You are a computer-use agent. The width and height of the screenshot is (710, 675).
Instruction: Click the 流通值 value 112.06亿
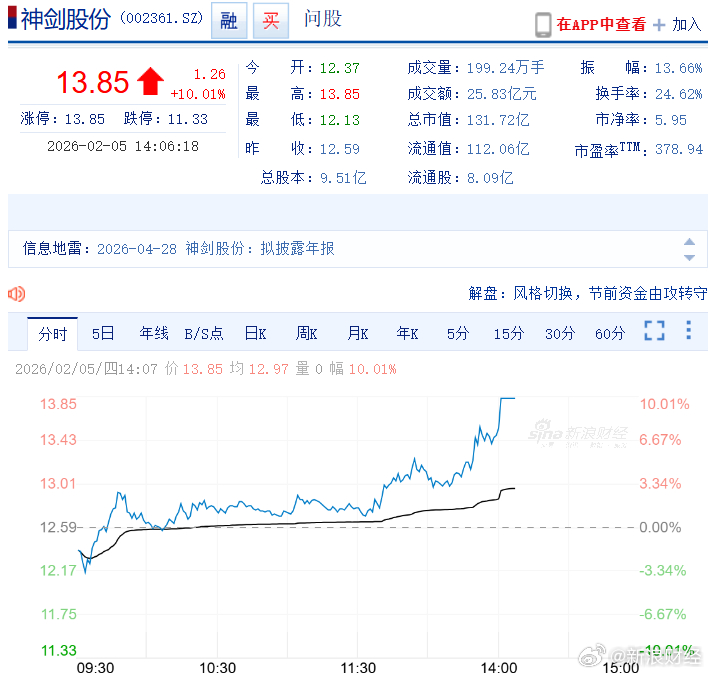498,149
